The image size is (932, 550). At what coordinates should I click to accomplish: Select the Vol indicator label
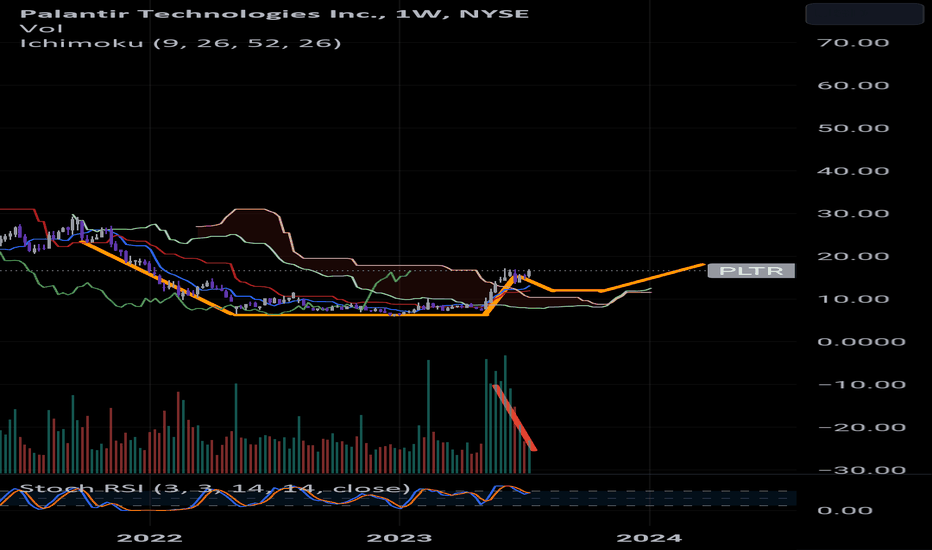pyautogui.click(x=41, y=29)
